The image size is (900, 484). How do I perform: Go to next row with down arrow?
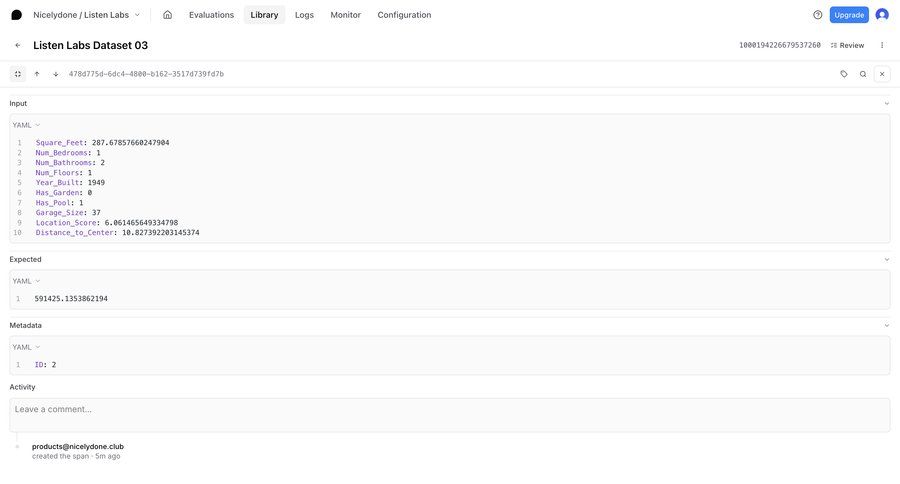[56, 74]
